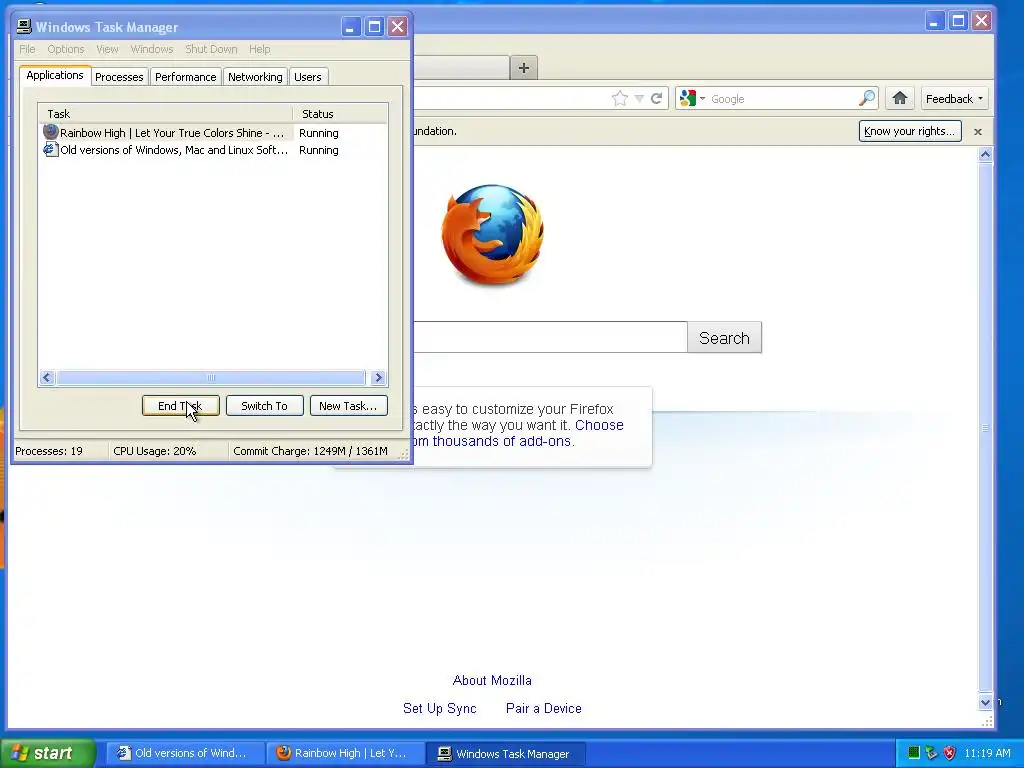Select the Rainbow High task row
The height and width of the screenshot is (768, 1024).
coord(213,133)
